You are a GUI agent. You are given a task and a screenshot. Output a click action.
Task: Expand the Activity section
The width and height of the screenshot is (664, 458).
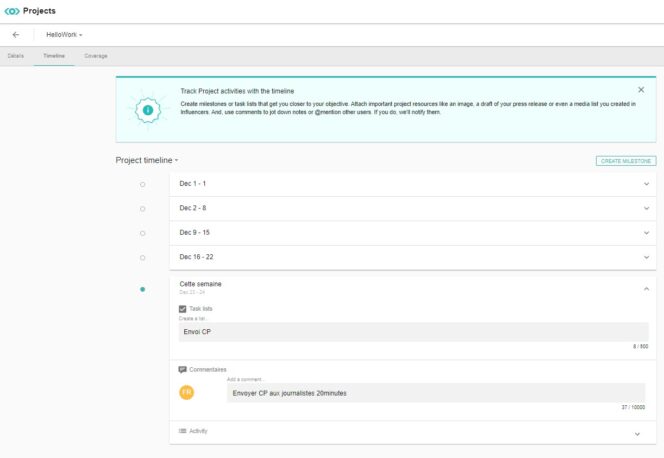point(637,433)
